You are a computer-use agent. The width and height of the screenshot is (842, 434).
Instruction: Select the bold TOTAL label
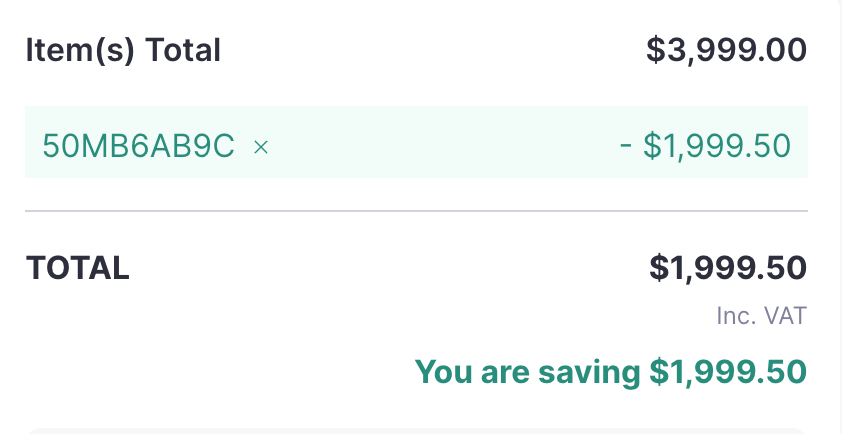tap(77, 268)
